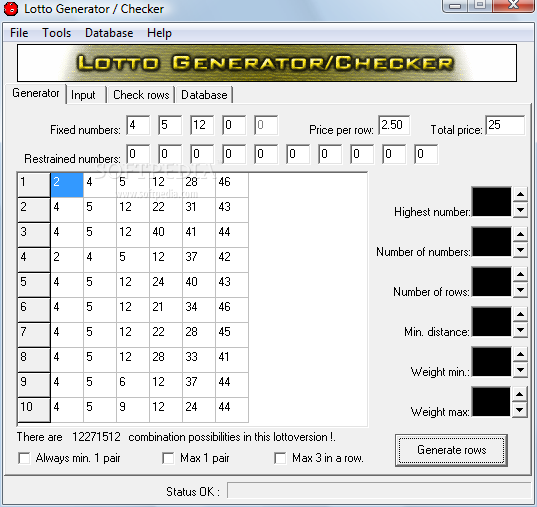Click cell 9 in row 10
537x507 pixels.
click(x=133, y=410)
